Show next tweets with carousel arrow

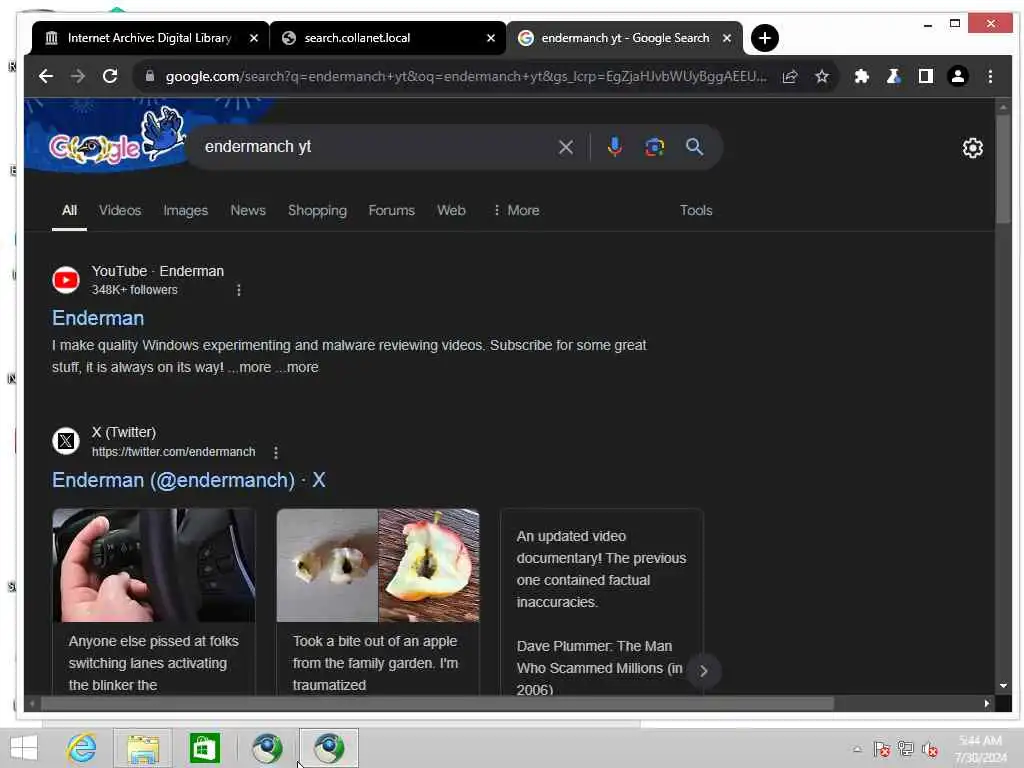pyautogui.click(x=703, y=671)
